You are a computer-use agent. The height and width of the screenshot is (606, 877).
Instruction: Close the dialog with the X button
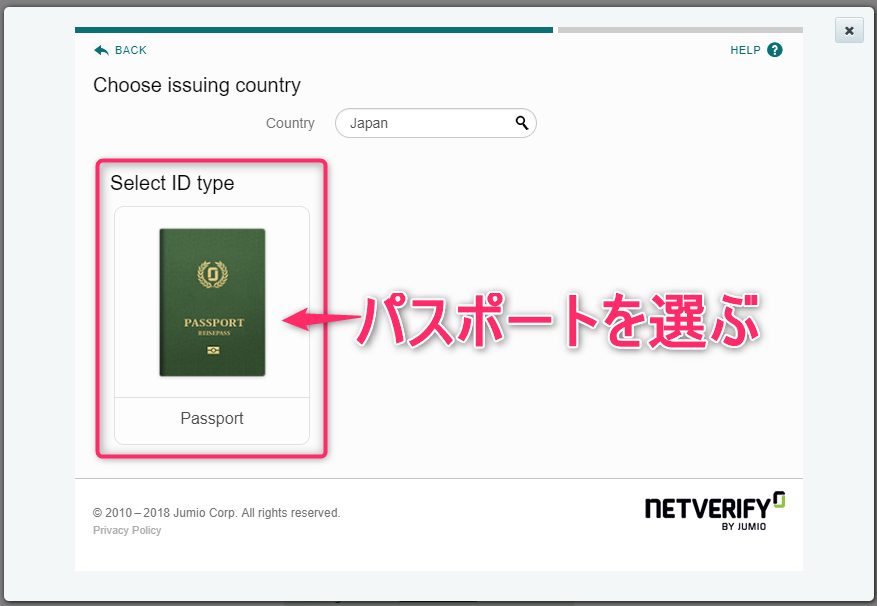coord(849,30)
